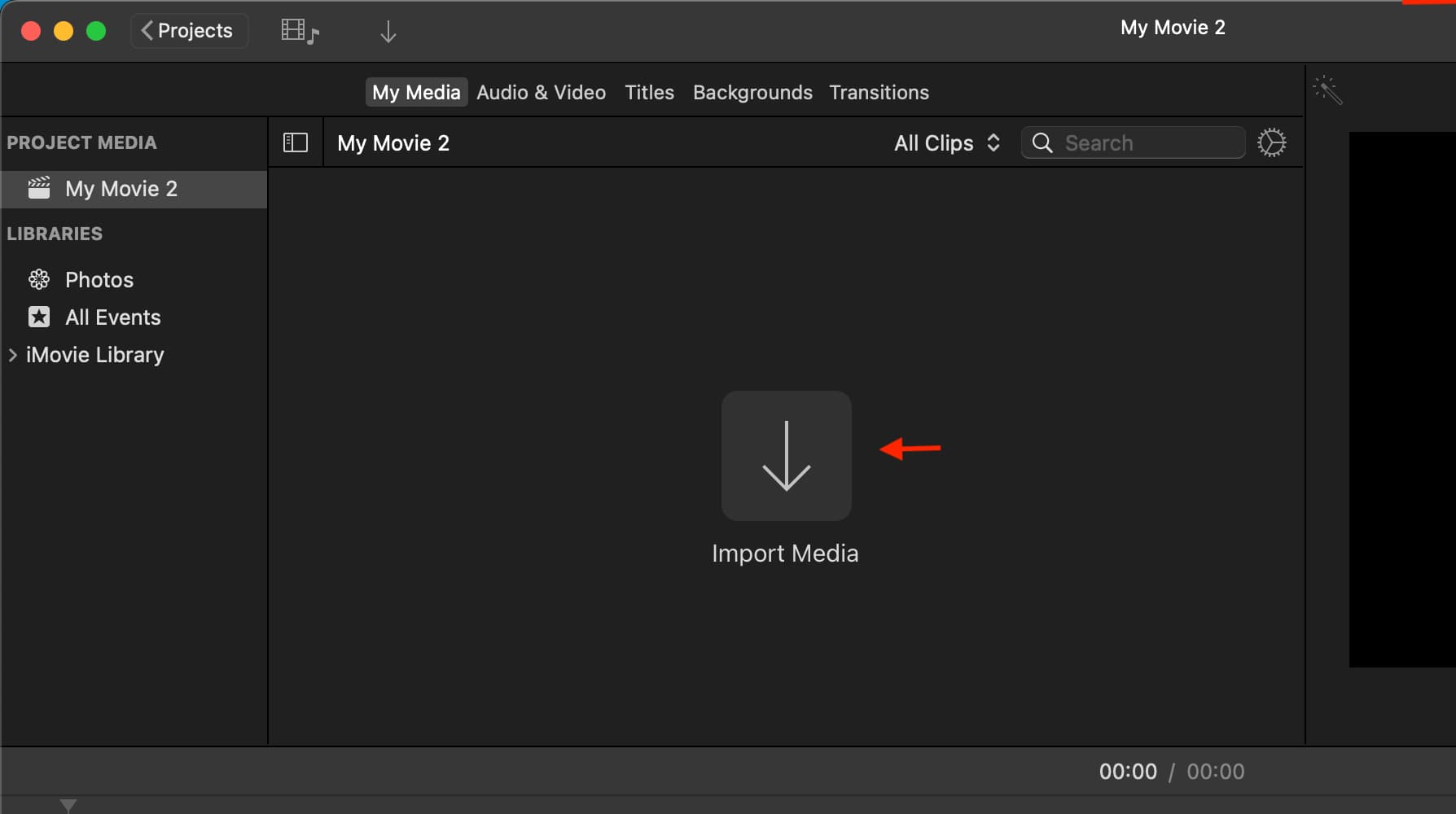Make the iMovie window full screen

click(96, 31)
